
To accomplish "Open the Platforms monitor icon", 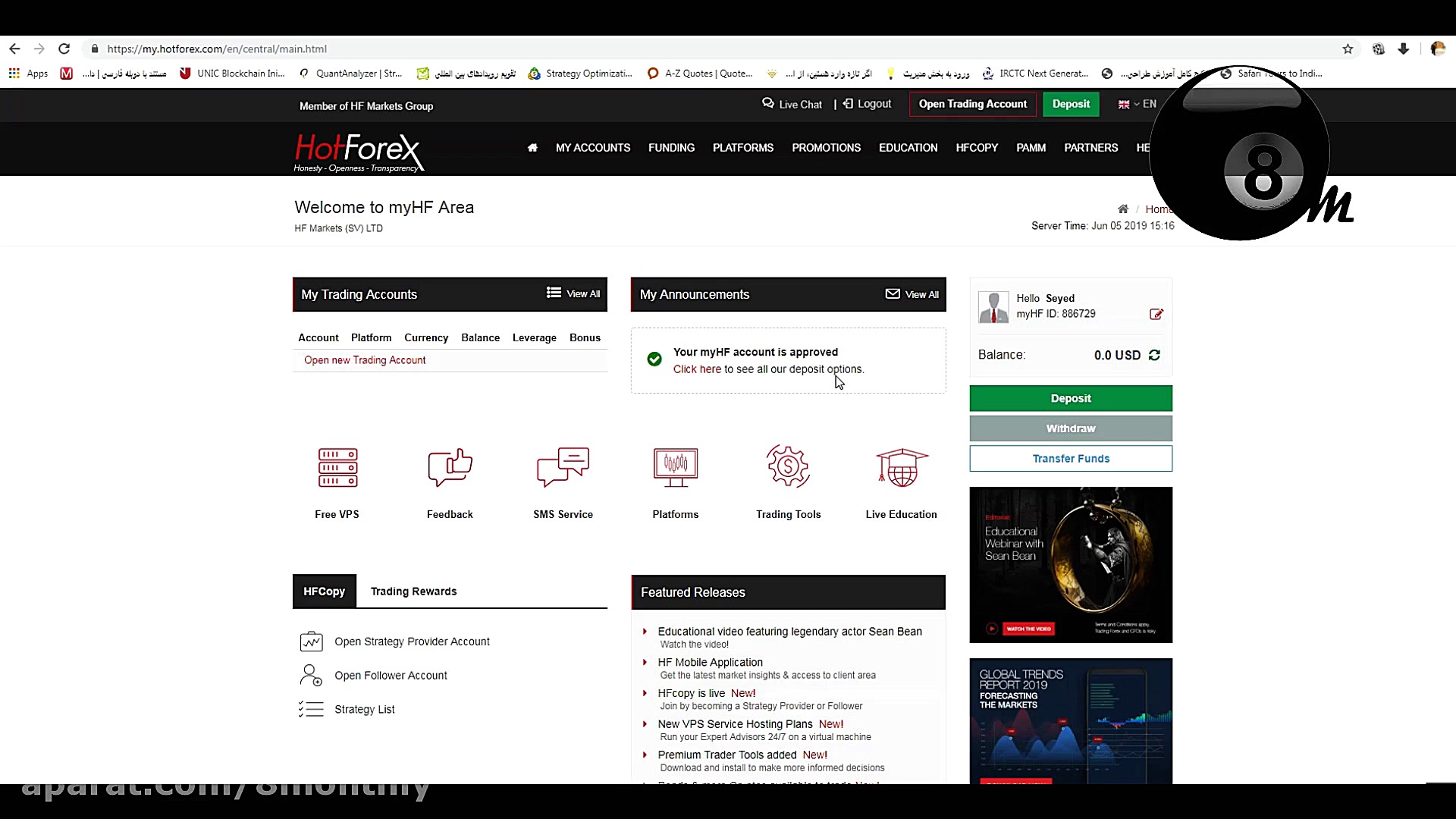I will (x=676, y=467).
